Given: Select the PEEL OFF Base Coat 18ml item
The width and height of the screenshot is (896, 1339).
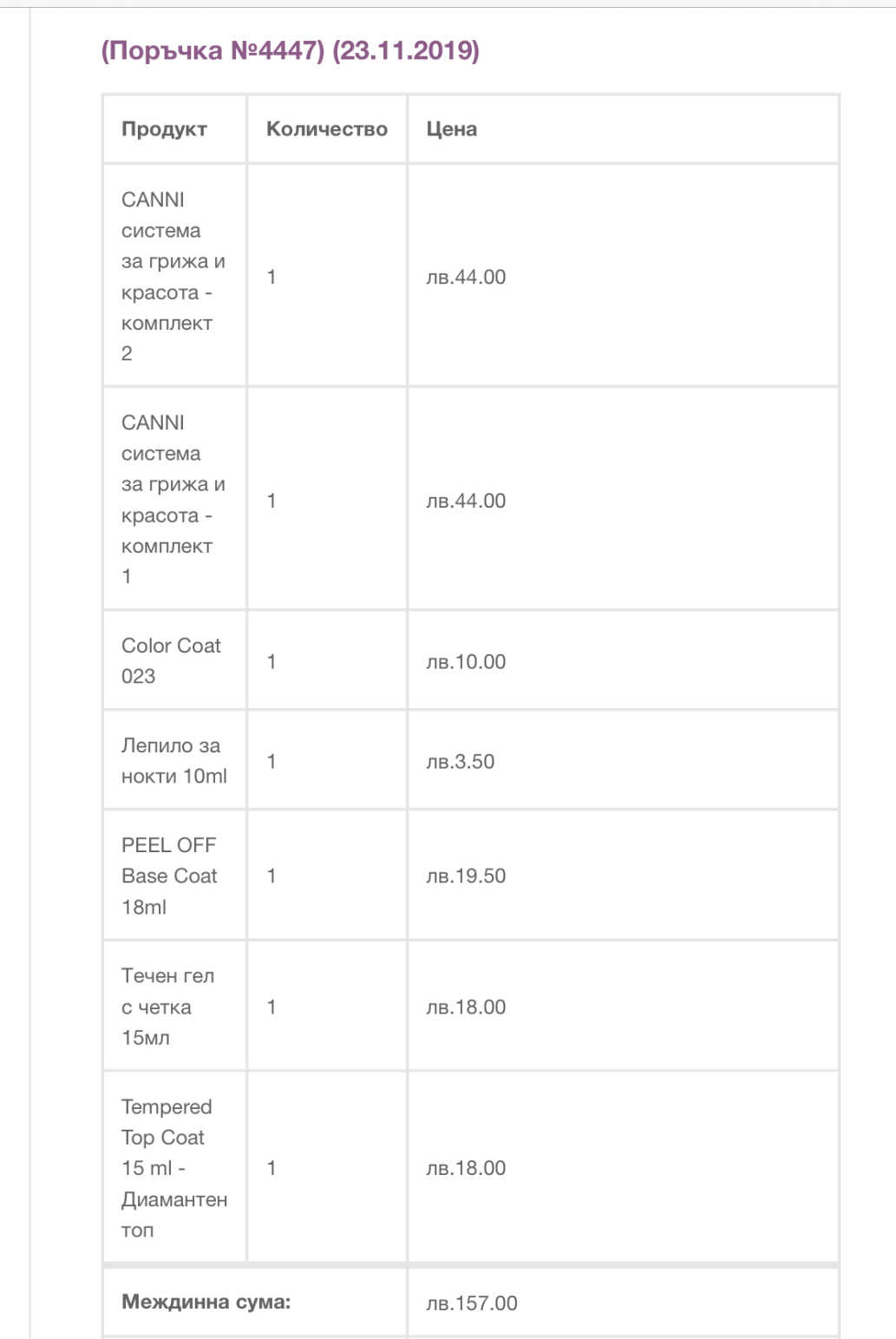Looking at the screenshot, I should point(169,876).
